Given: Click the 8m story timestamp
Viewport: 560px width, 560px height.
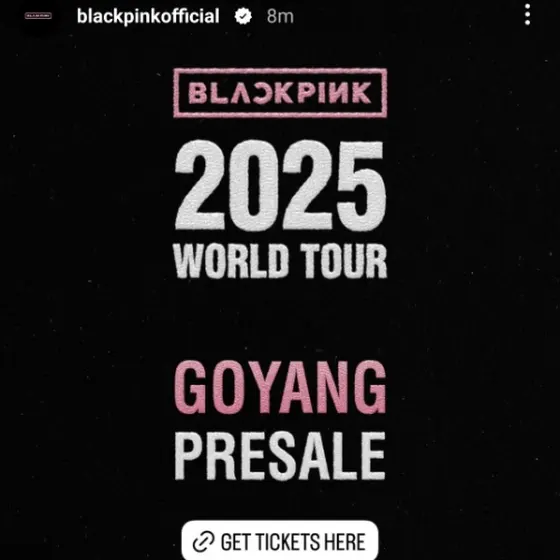Looking at the screenshot, I should click(x=280, y=17).
